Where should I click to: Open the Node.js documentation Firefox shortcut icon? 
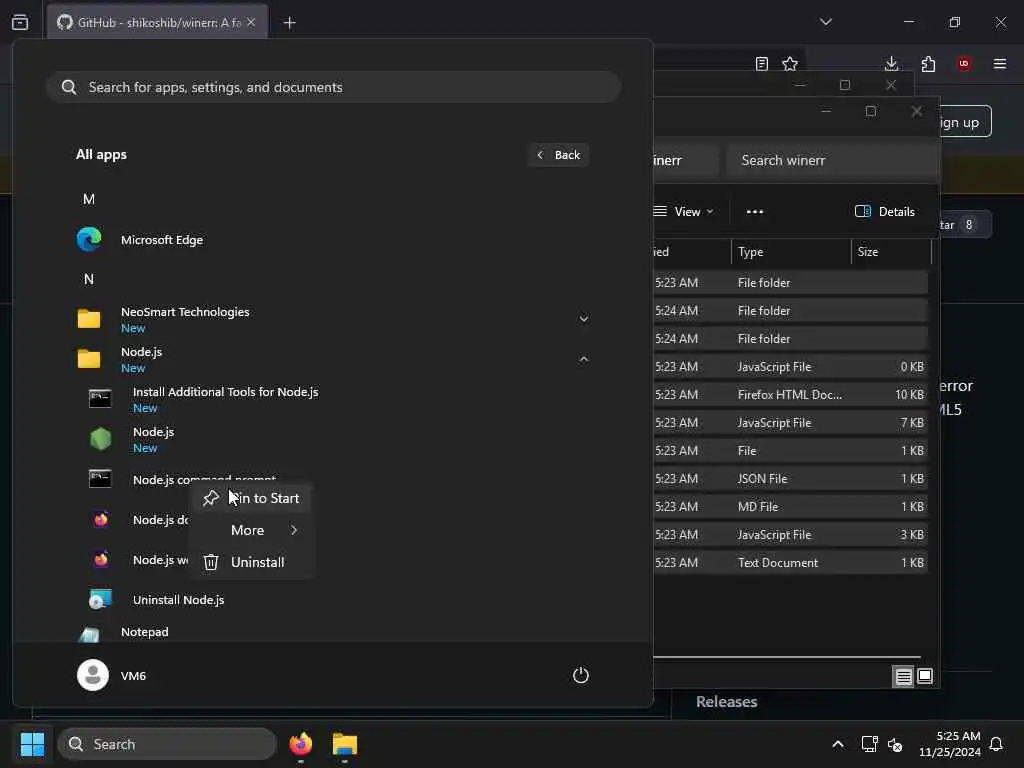click(101, 520)
